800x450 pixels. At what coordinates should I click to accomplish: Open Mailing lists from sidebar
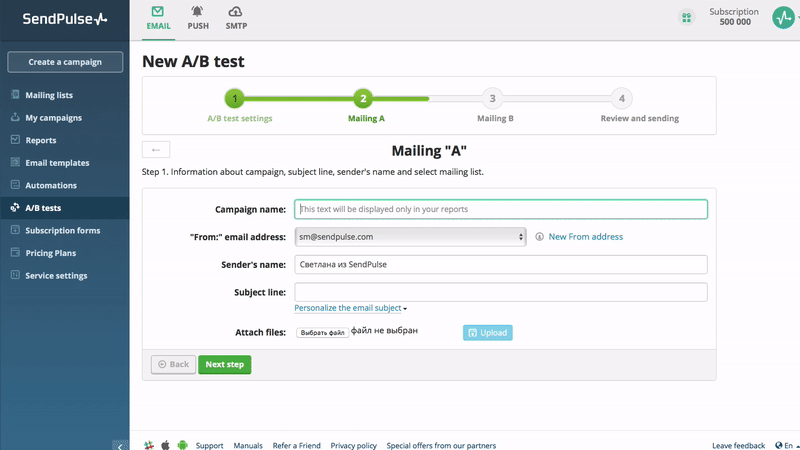tap(49, 95)
